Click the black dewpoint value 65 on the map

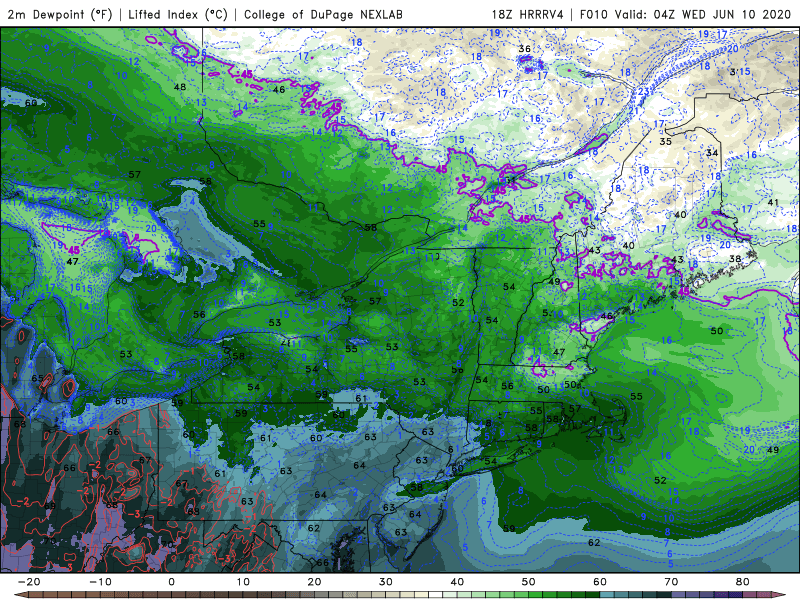37,378
